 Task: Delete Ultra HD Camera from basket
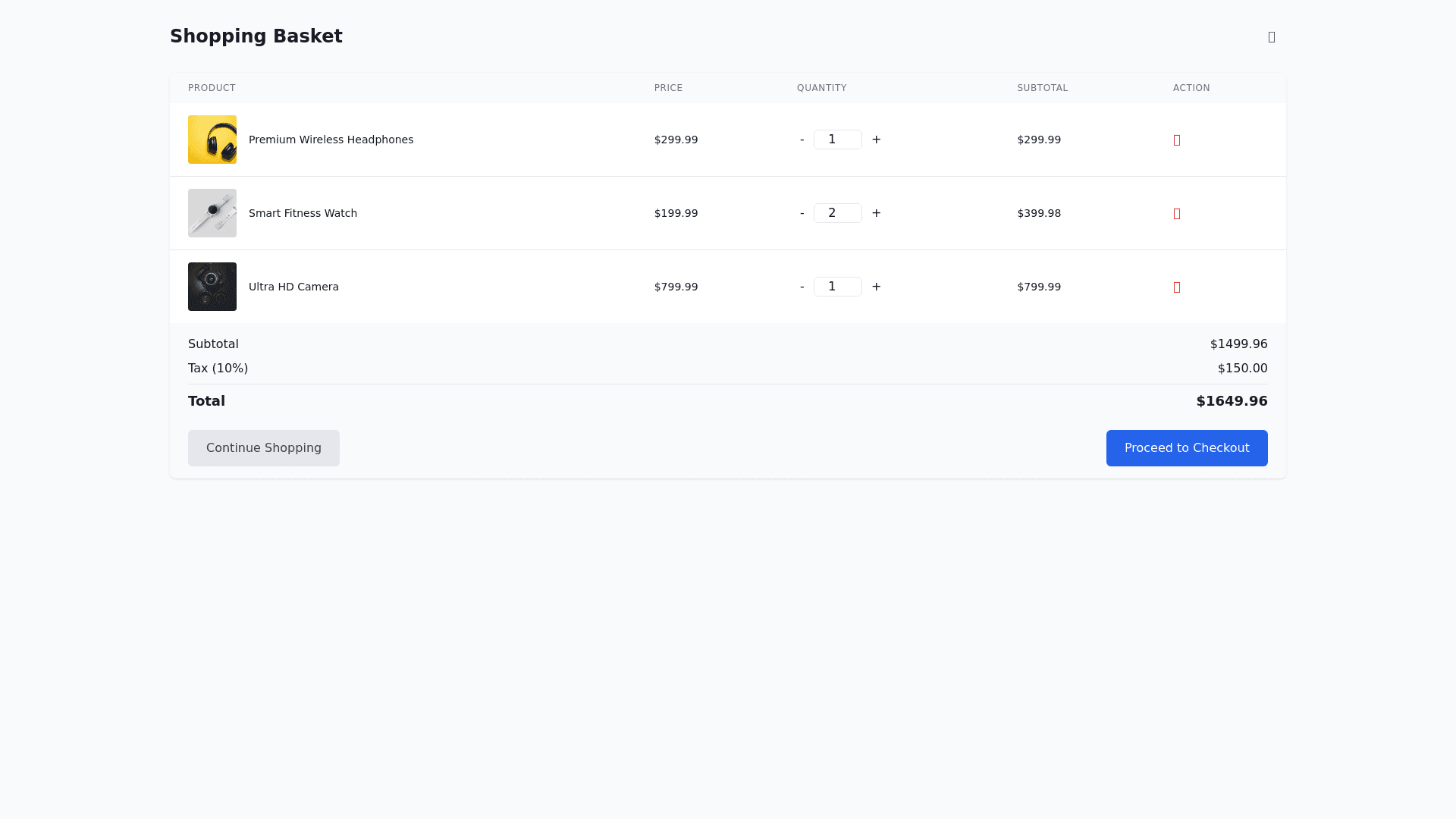click(1176, 287)
